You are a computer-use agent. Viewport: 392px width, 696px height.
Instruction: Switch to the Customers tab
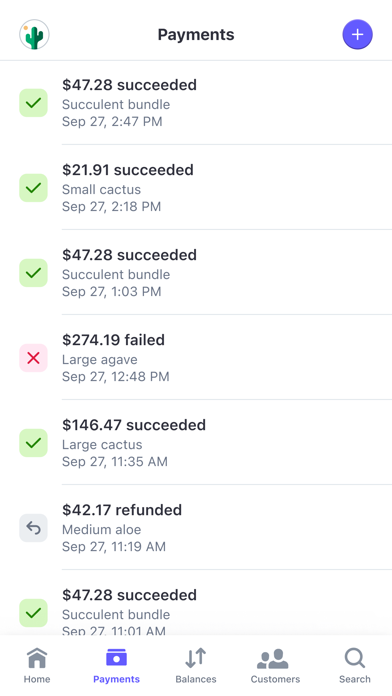(275, 665)
